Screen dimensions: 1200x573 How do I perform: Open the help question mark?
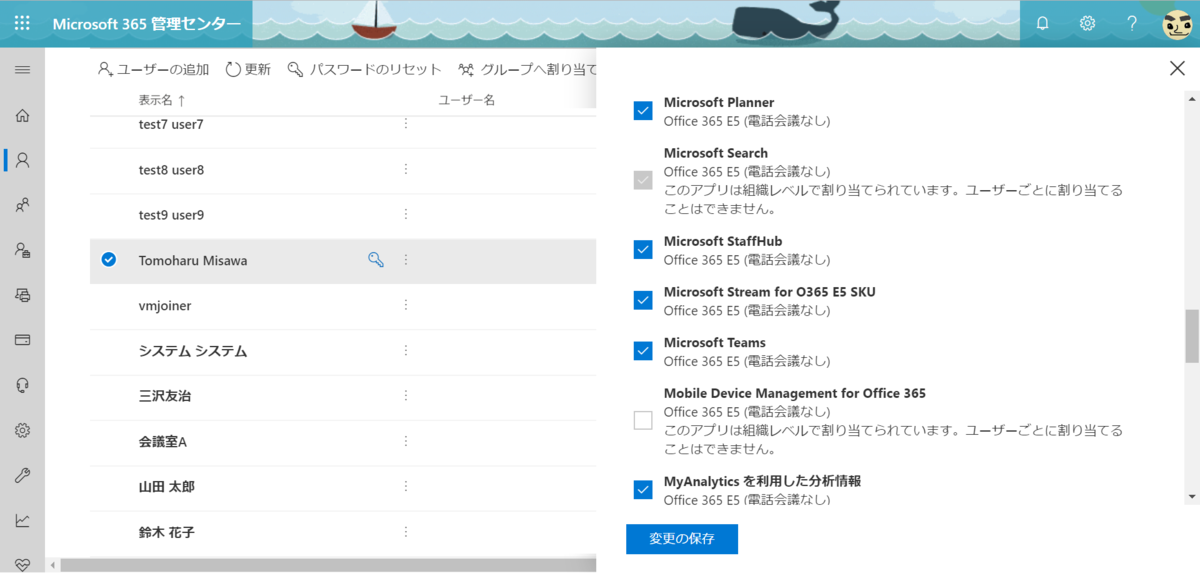[1132, 23]
